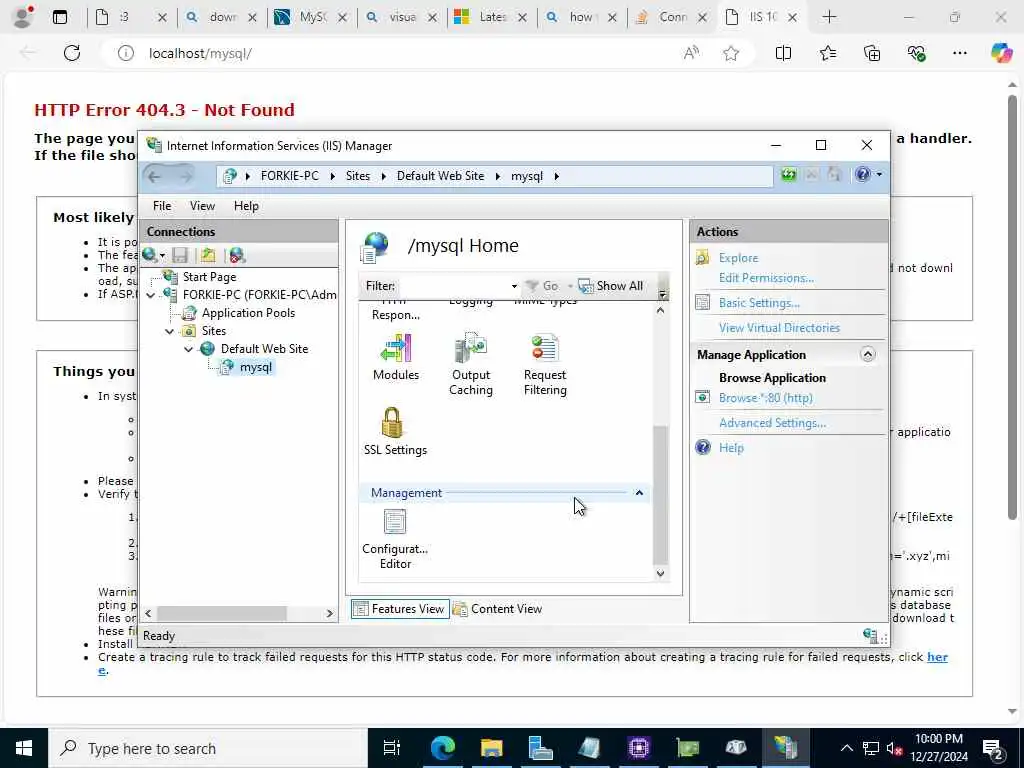Open the File menu
The width and height of the screenshot is (1024, 768).
pyautogui.click(x=162, y=206)
